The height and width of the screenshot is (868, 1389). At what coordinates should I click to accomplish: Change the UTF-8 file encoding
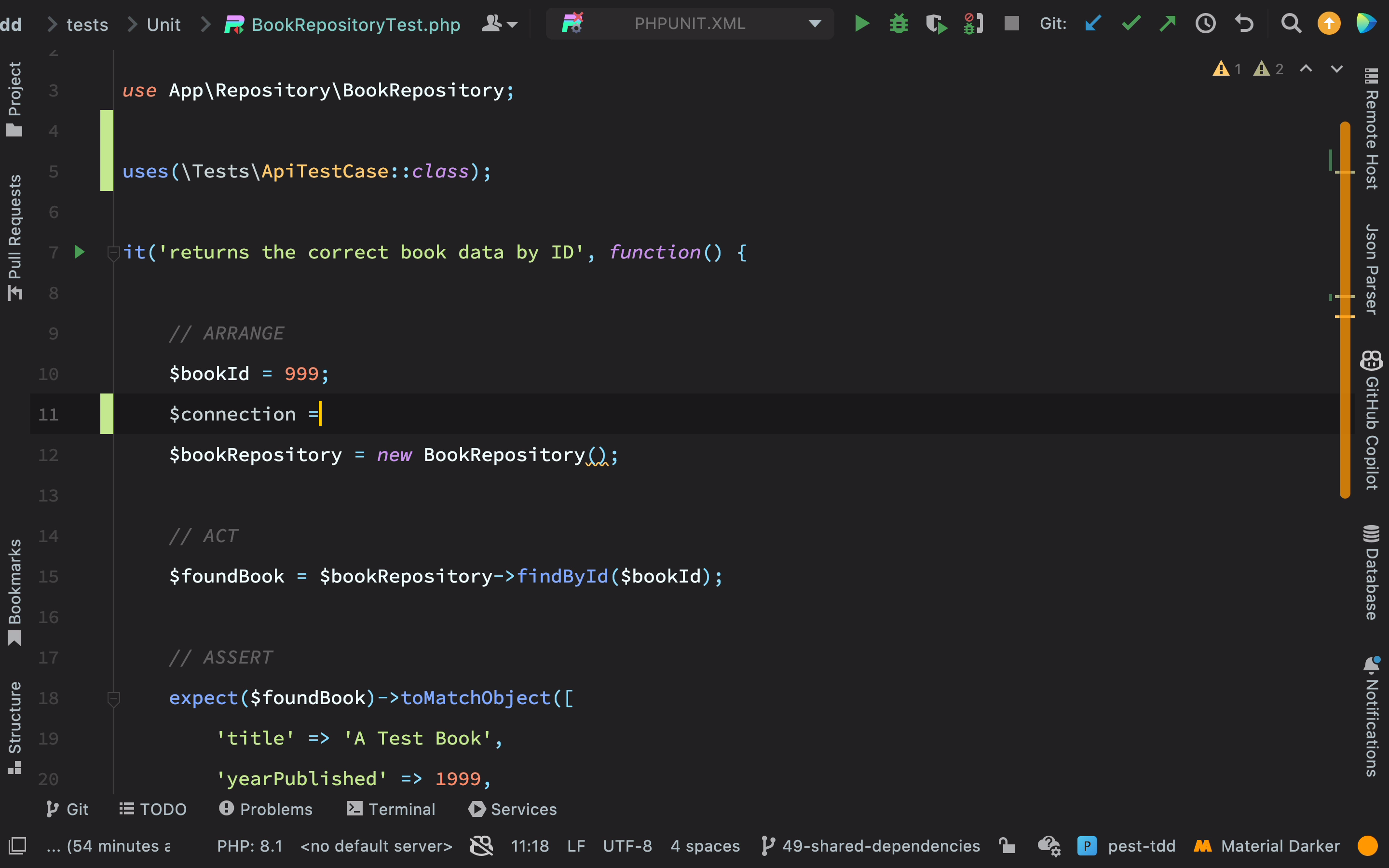click(627, 846)
